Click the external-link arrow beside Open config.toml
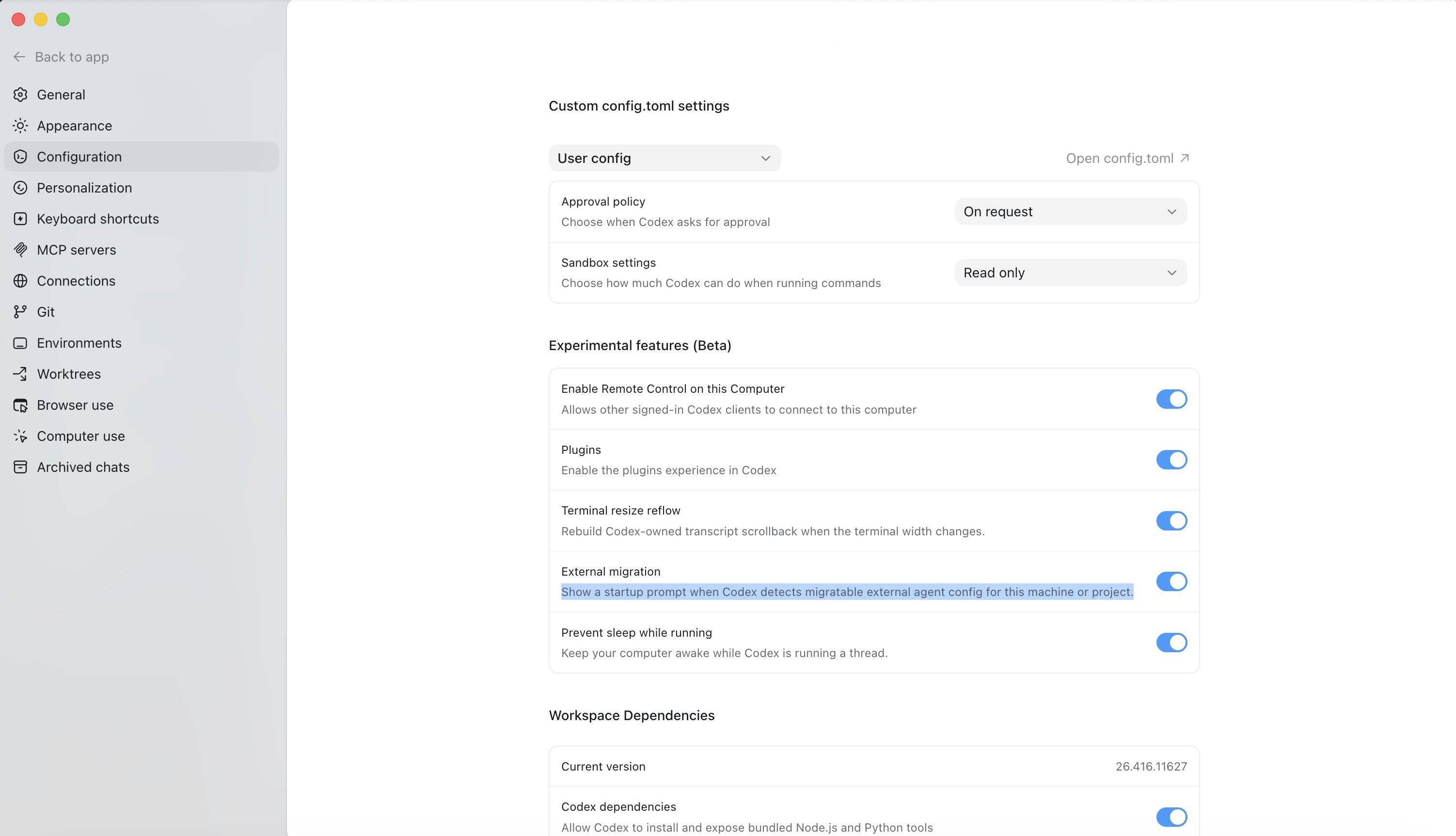 [x=1185, y=158]
